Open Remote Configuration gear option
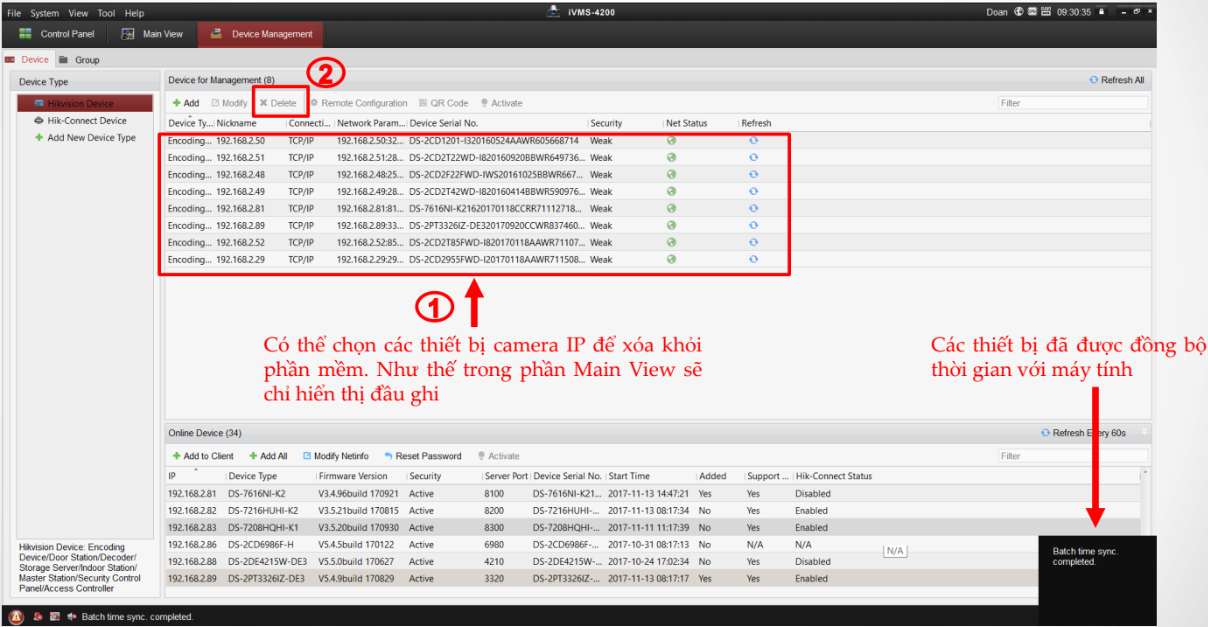1208x627 pixels. click(358, 103)
